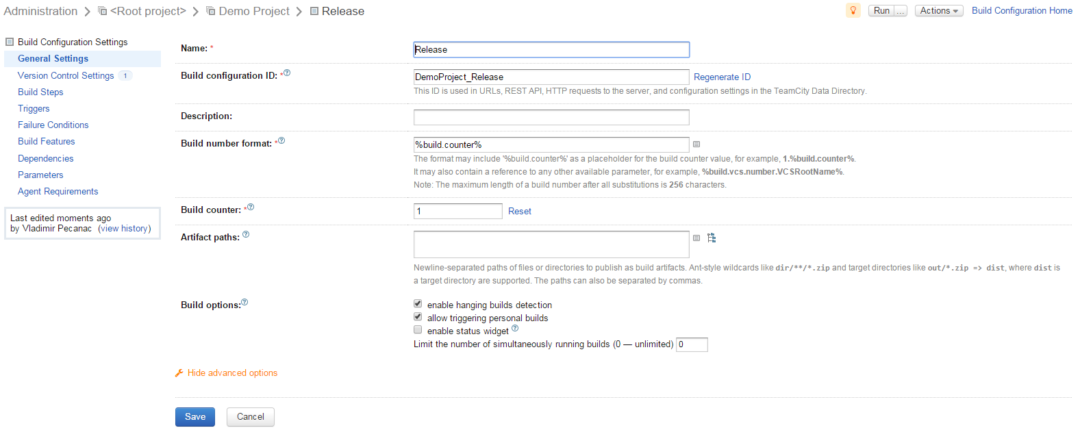
Task: Open help icon beside enable status widget
Action: [x=515, y=328]
